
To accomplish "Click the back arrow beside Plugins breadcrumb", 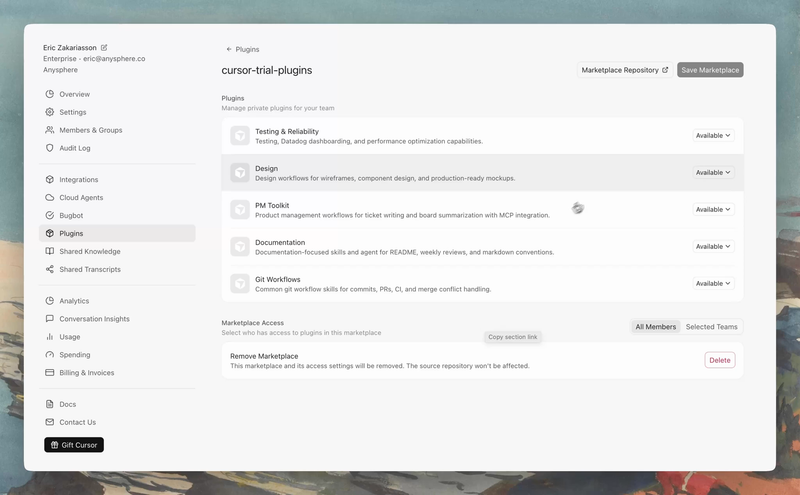I will click(229, 50).
